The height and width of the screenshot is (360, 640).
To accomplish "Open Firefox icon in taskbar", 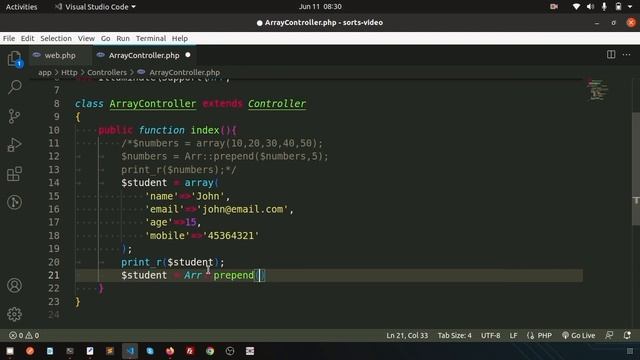I will pos(170,351).
